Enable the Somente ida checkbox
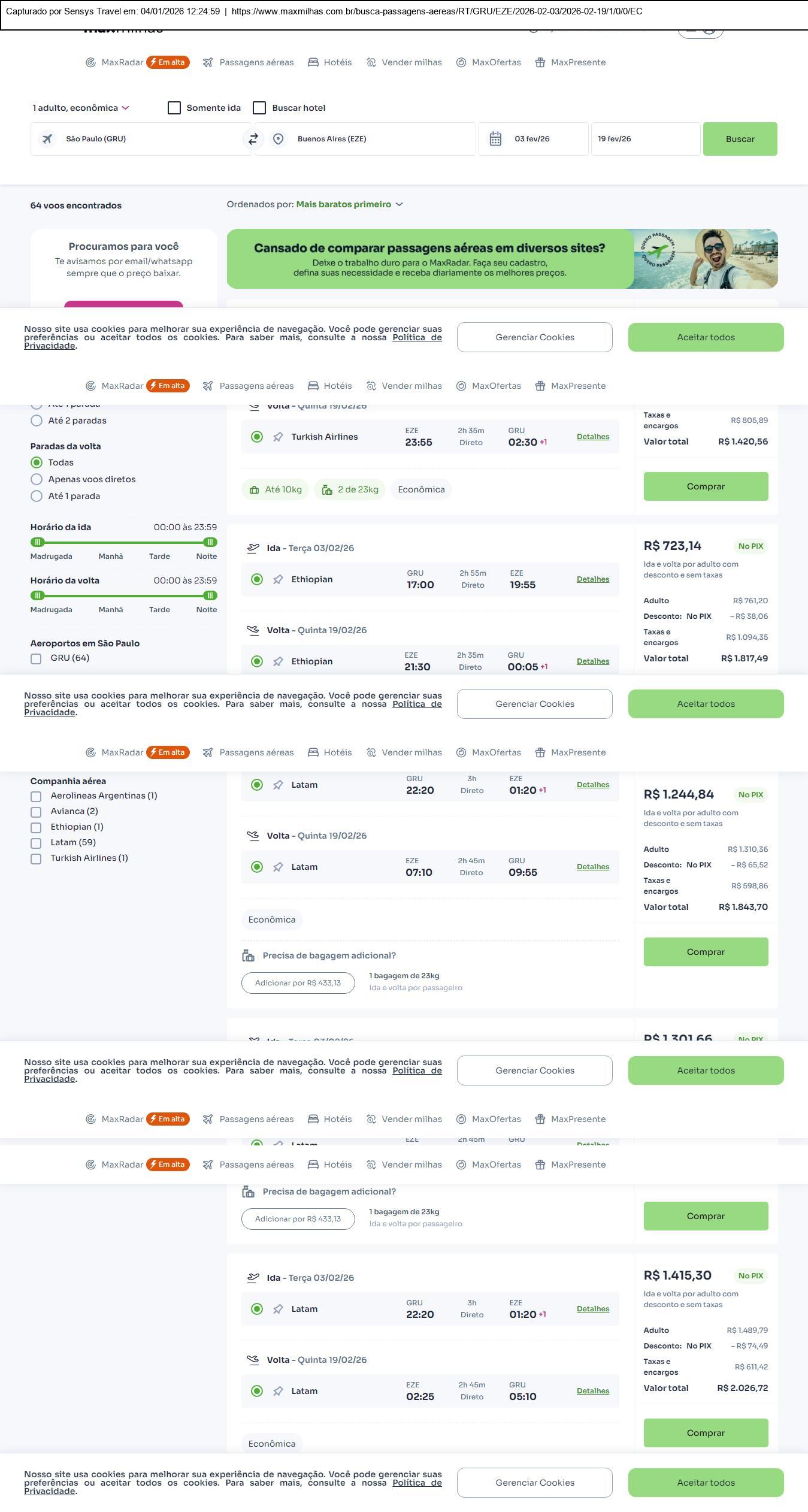 (x=174, y=108)
